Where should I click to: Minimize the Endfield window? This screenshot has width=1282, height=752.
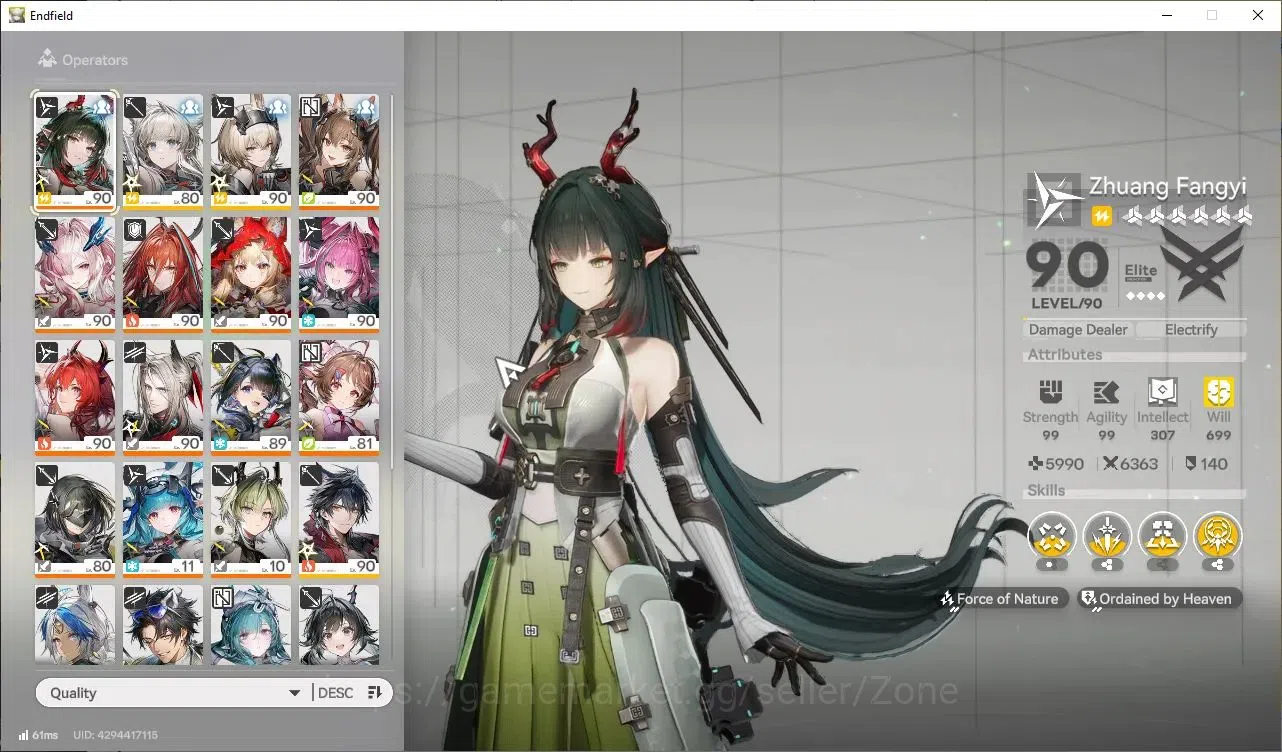coord(1166,15)
